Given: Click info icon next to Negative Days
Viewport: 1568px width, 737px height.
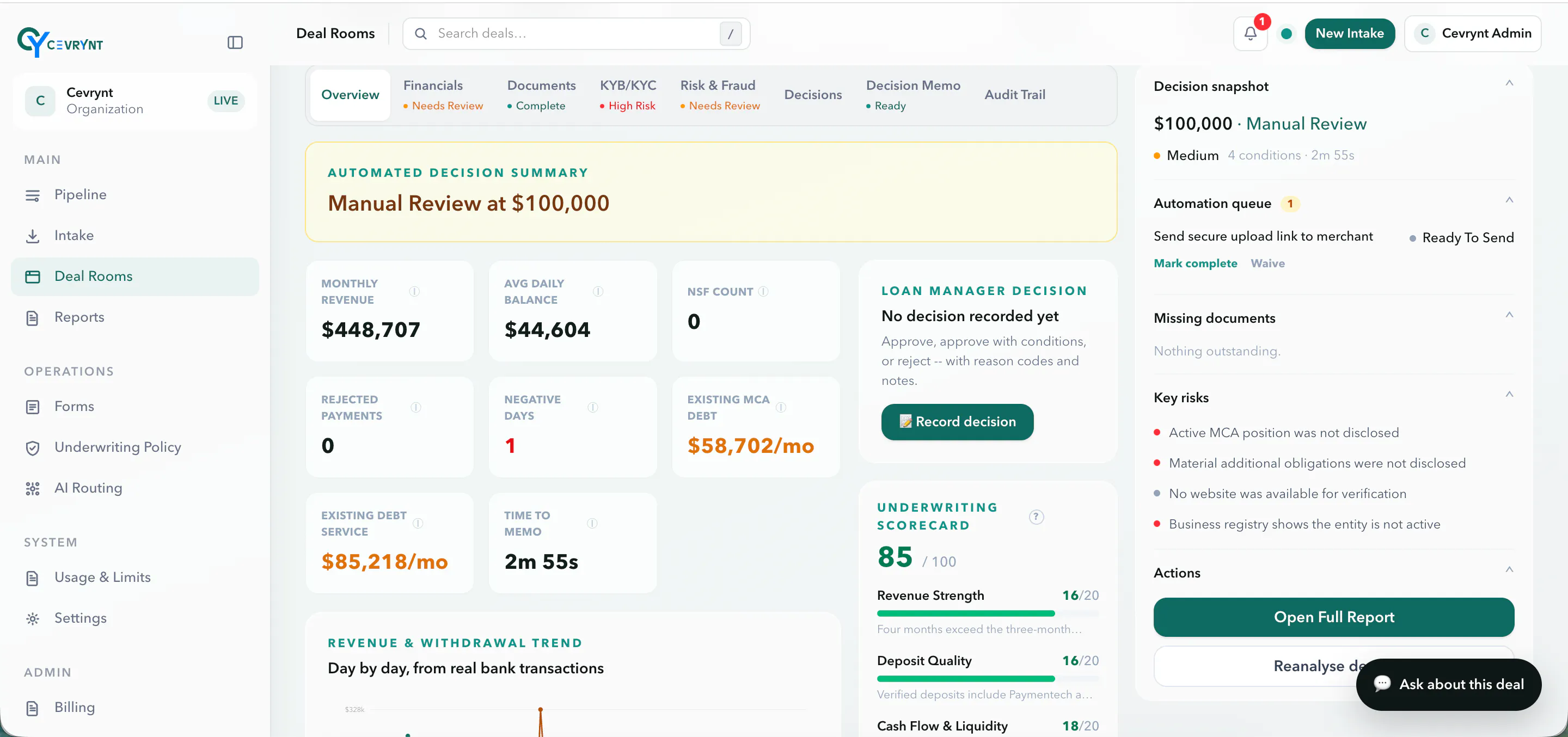Looking at the screenshot, I should [593, 407].
